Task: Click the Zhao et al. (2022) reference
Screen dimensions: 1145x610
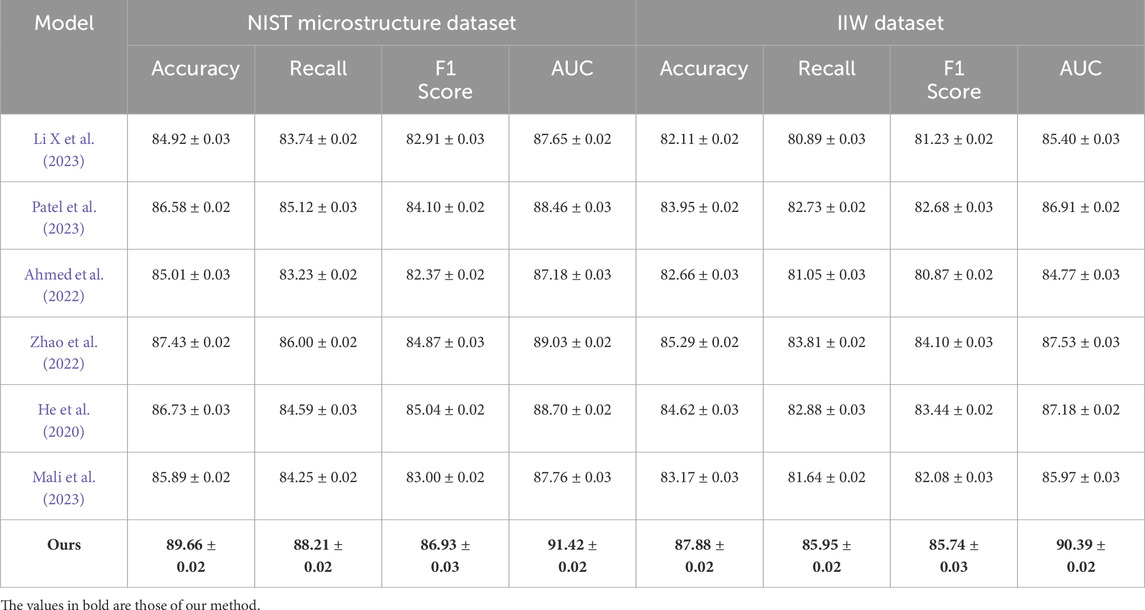Action: (63, 351)
